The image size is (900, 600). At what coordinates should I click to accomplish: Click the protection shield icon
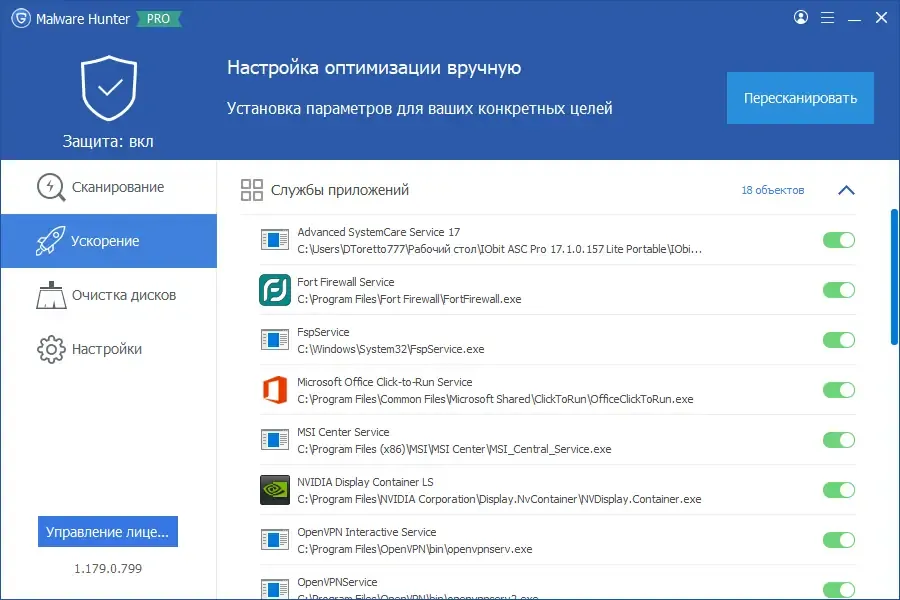coord(109,88)
